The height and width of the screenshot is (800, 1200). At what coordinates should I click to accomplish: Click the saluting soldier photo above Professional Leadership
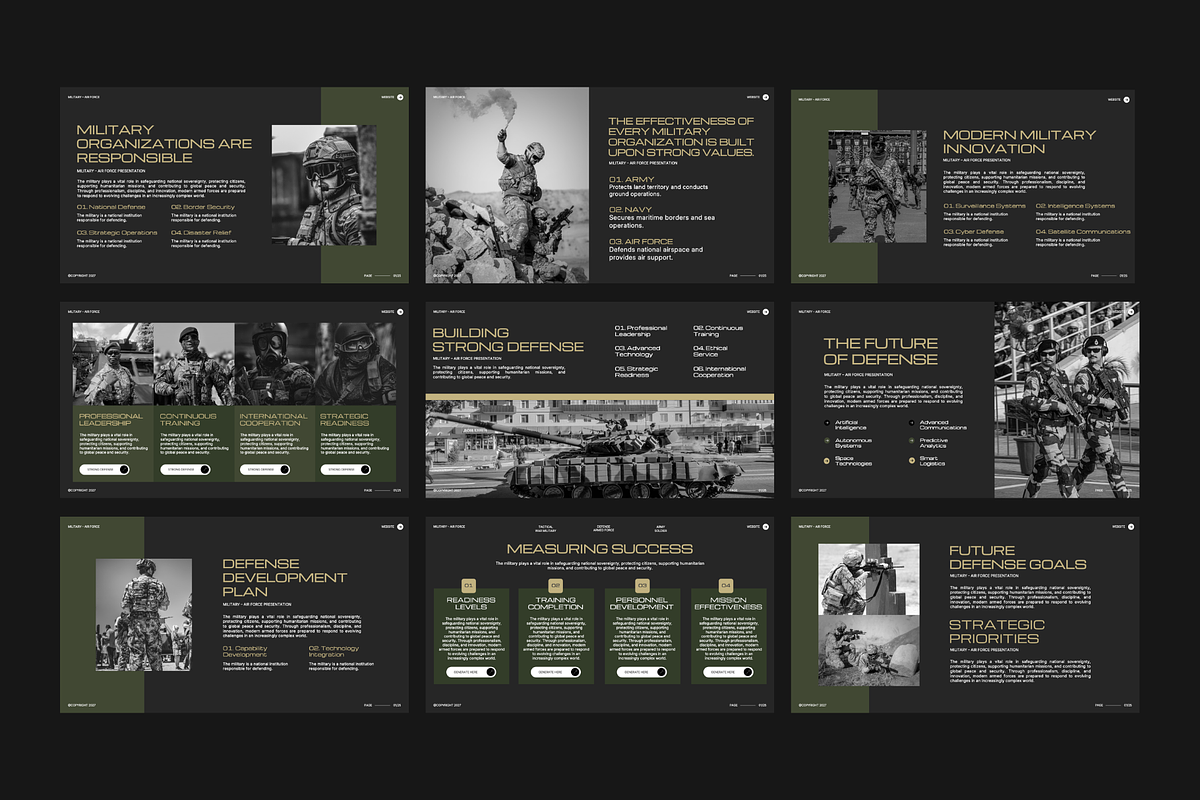(x=113, y=363)
